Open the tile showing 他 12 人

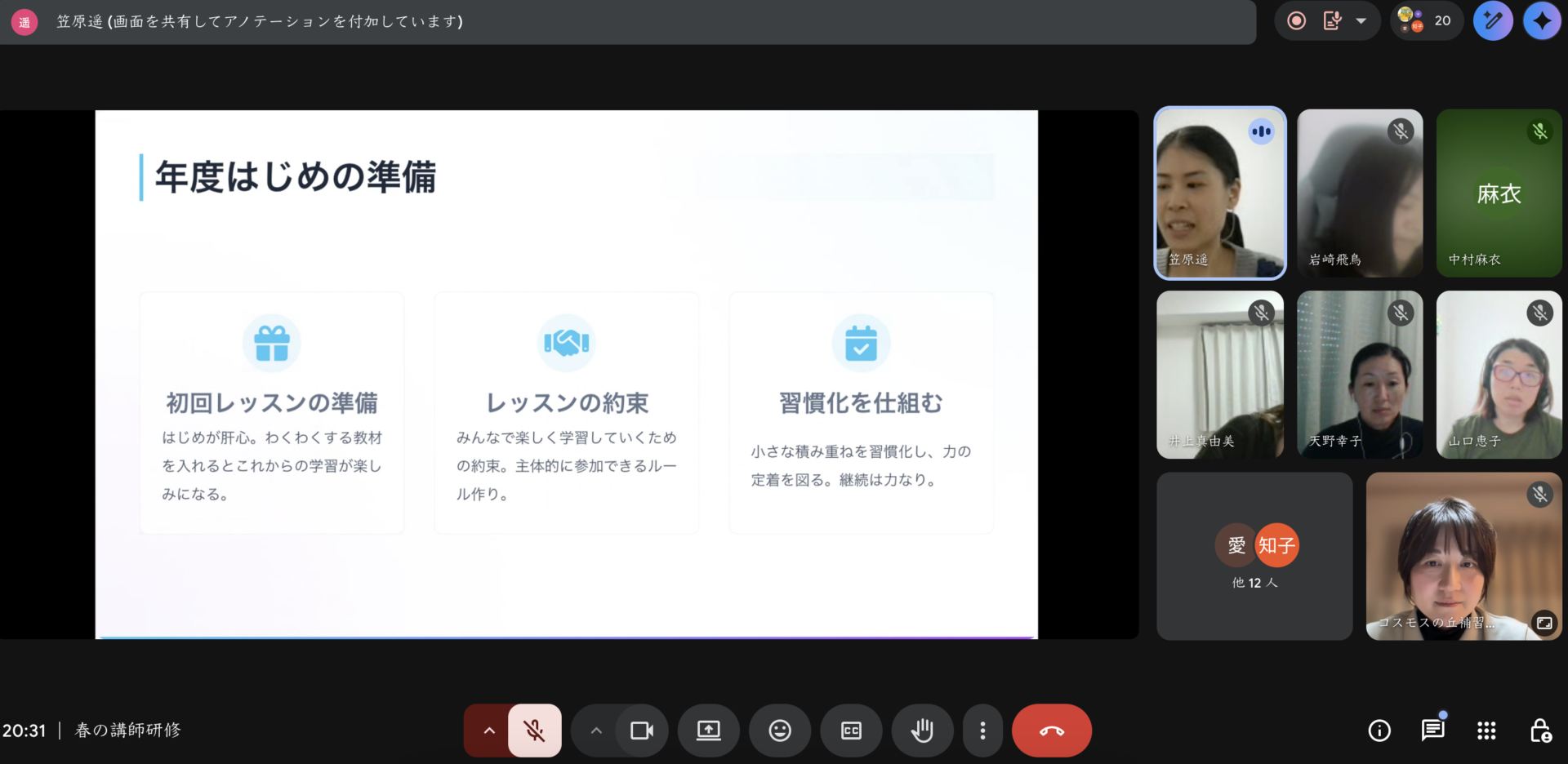pyautogui.click(x=1254, y=556)
